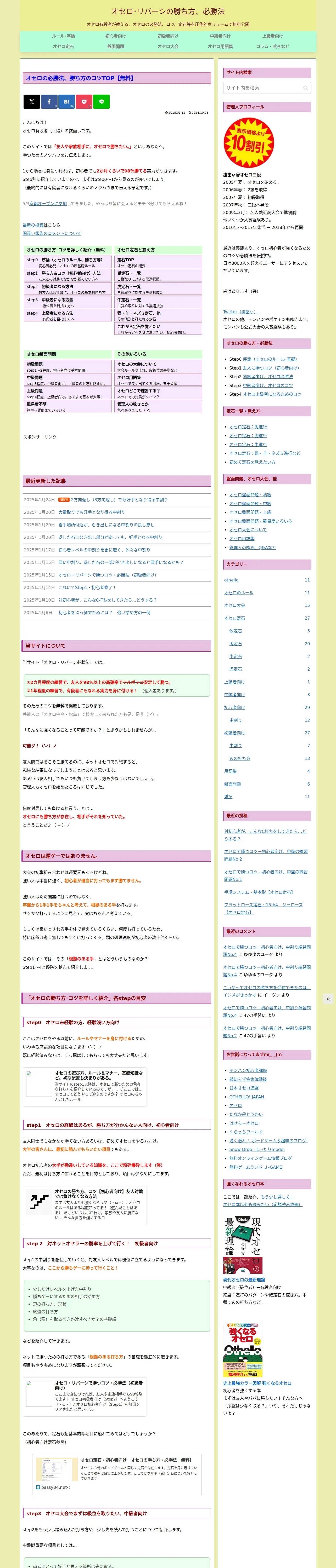
Task: Share the page on X (Twitter)
Action: click(x=32, y=102)
